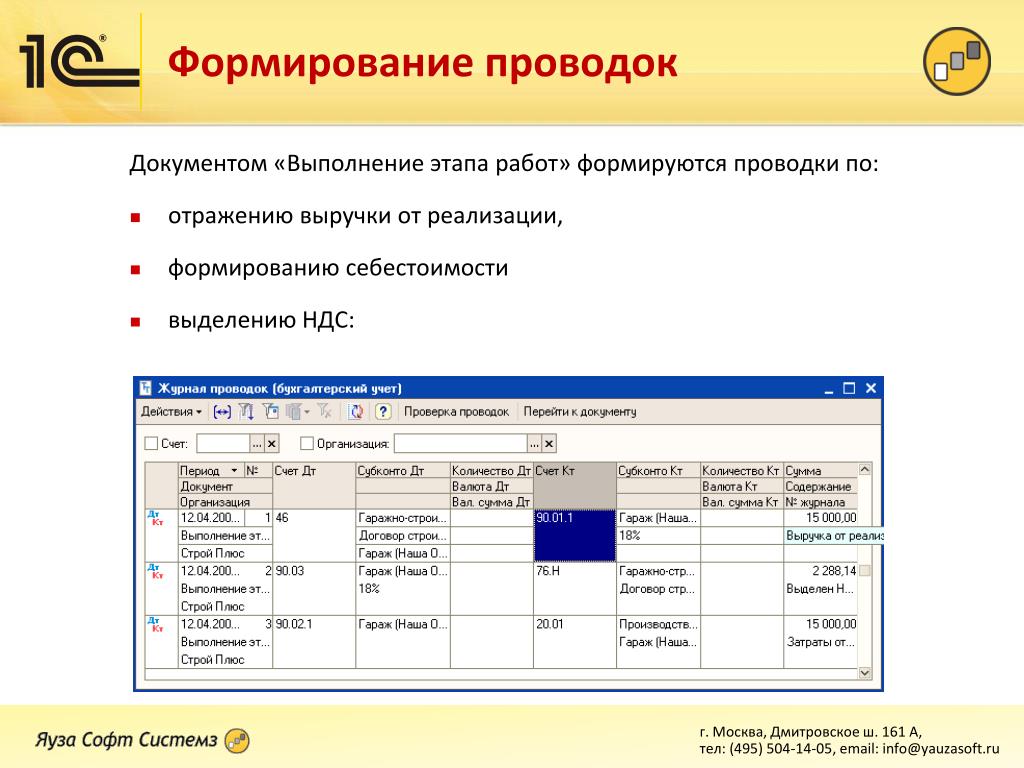The width and height of the screenshot is (1024, 768).
Task: Open the Счет selection ellipsis button
Action: coord(257,444)
